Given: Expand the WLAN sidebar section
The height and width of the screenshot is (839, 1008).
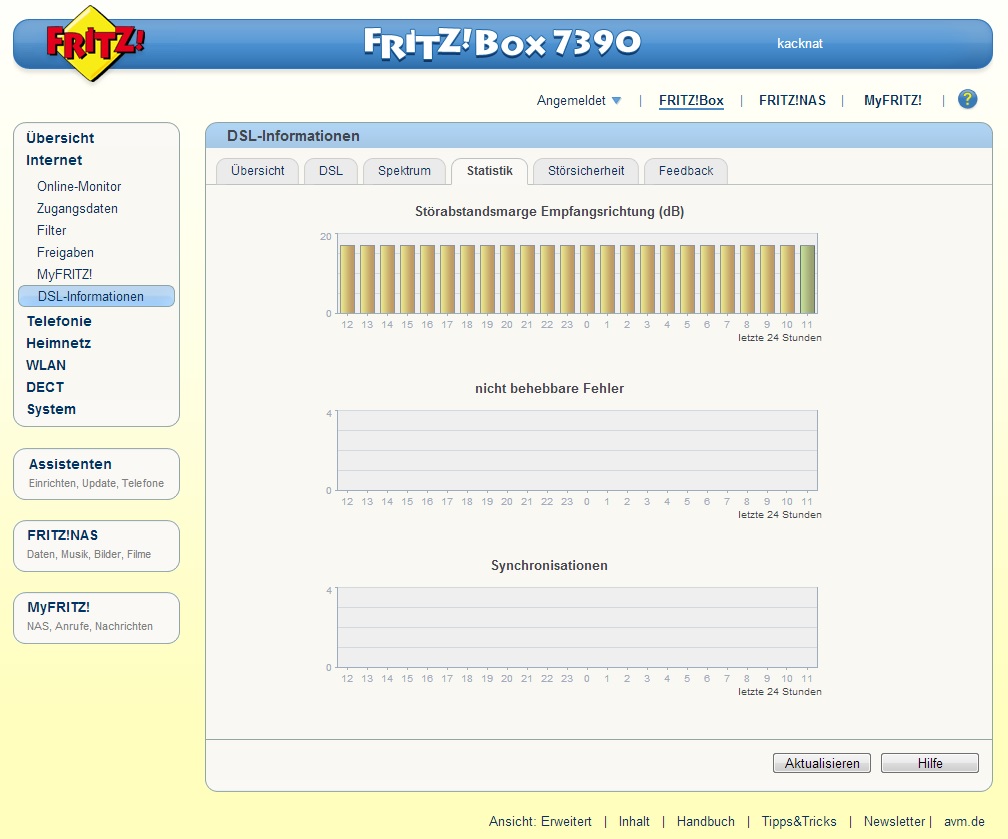Looking at the screenshot, I should [46, 365].
